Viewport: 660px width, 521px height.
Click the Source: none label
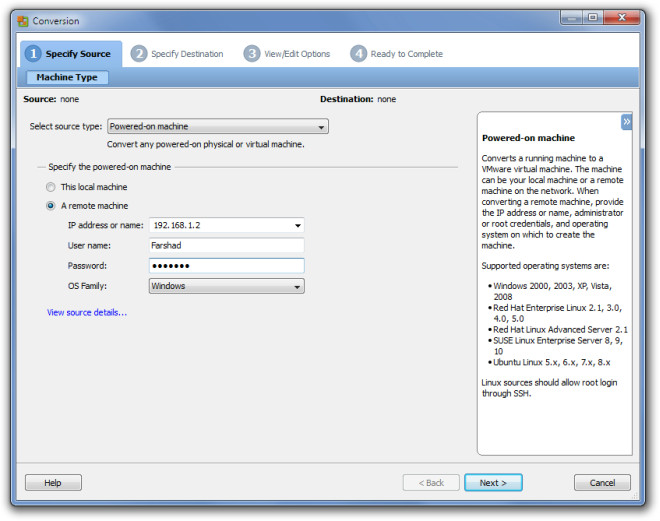(51, 99)
